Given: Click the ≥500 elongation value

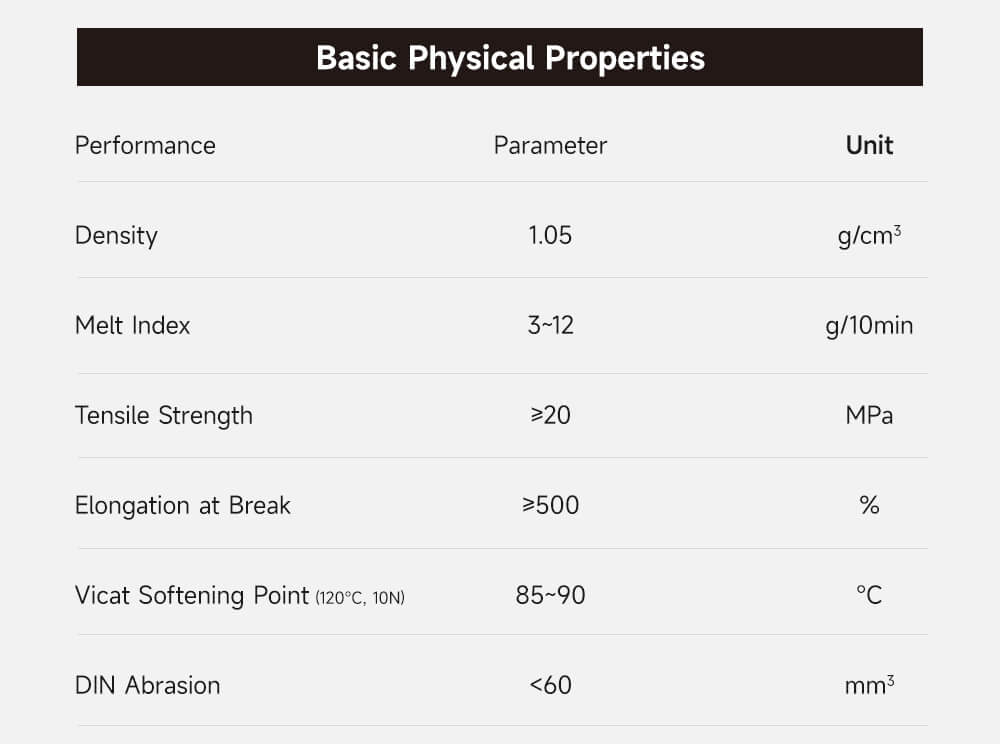Looking at the screenshot, I should (550, 505).
